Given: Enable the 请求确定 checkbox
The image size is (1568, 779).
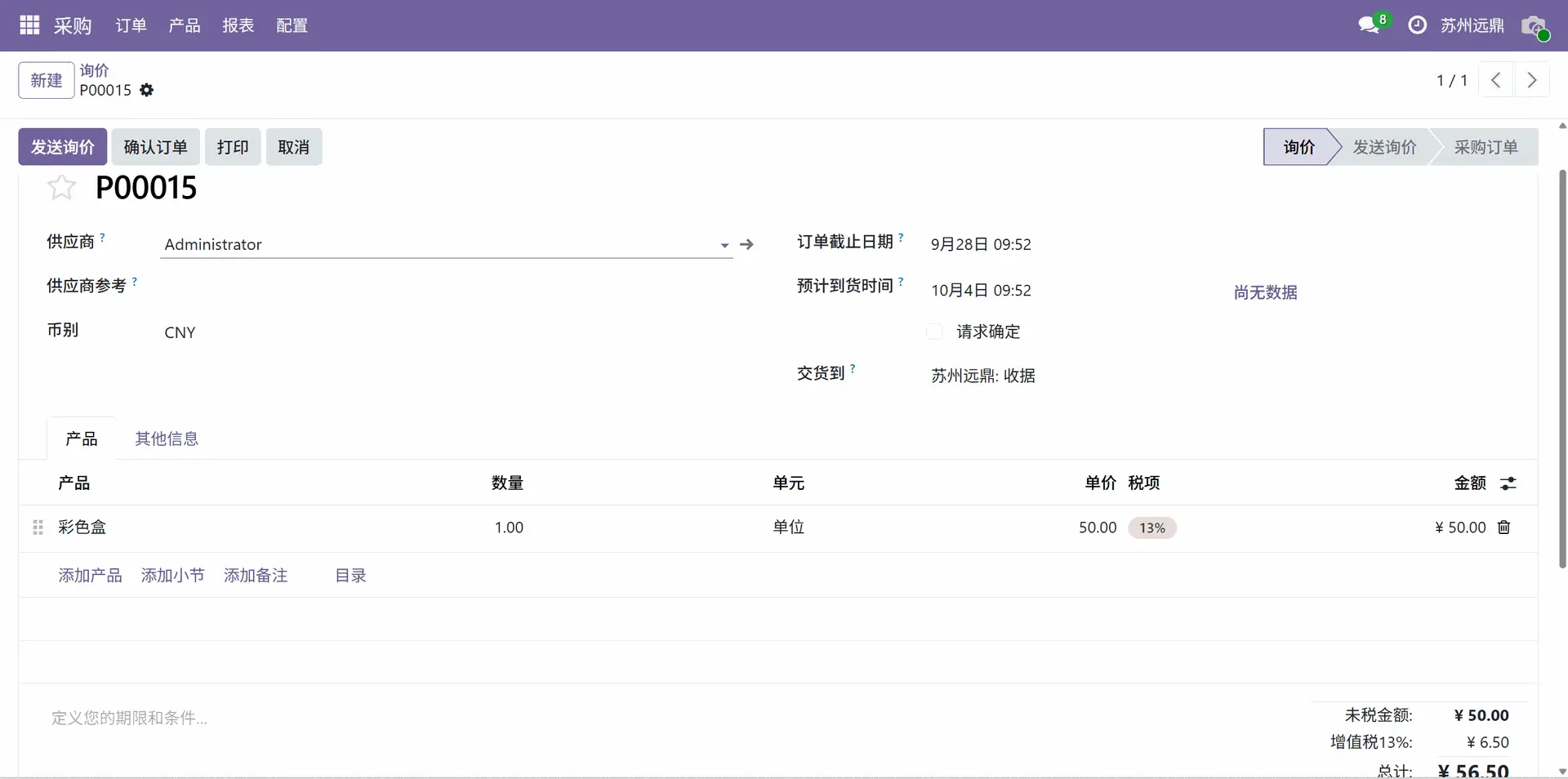Looking at the screenshot, I should click(x=934, y=332).
